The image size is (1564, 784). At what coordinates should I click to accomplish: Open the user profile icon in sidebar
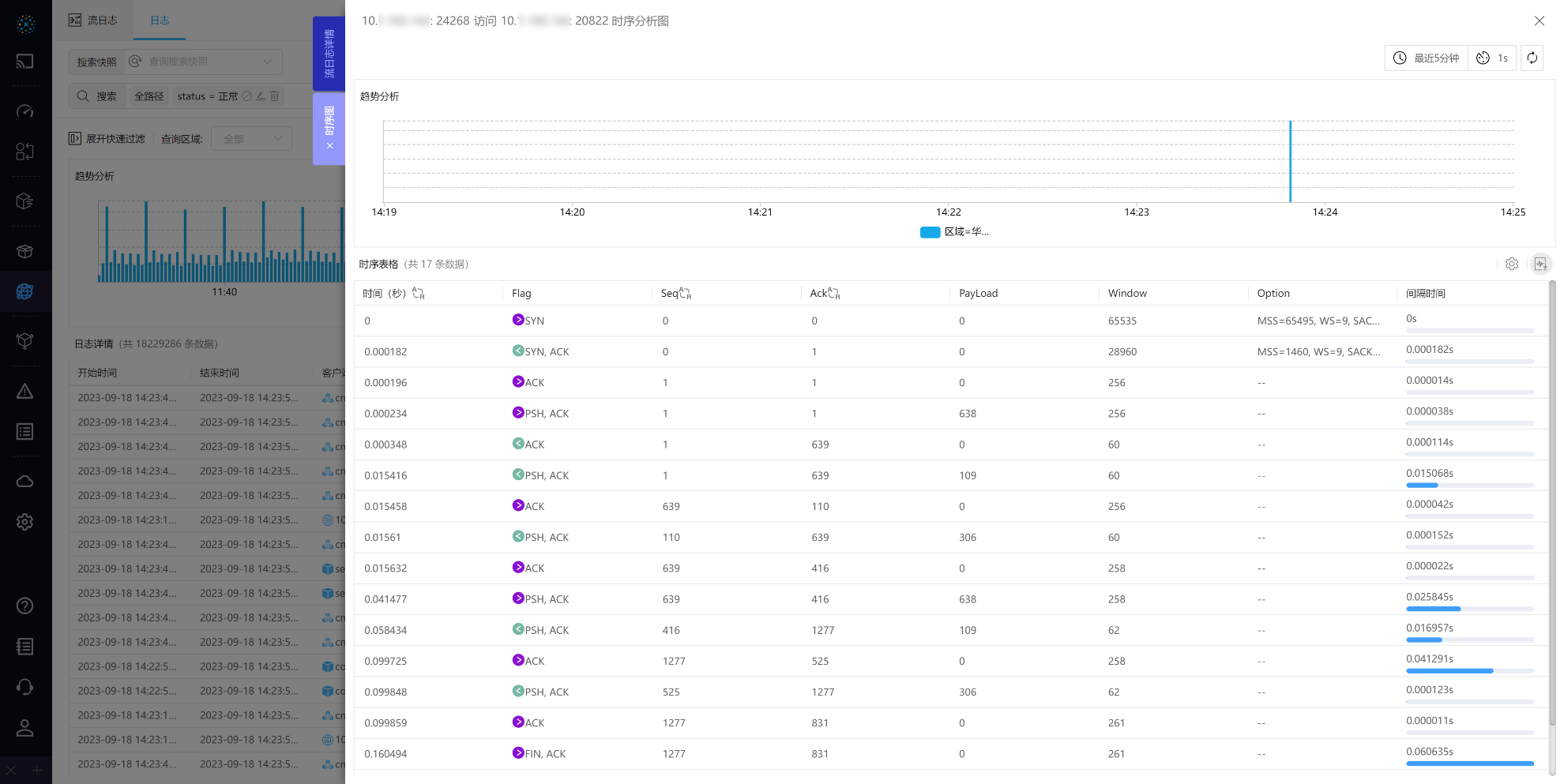(x=25, y=728)
